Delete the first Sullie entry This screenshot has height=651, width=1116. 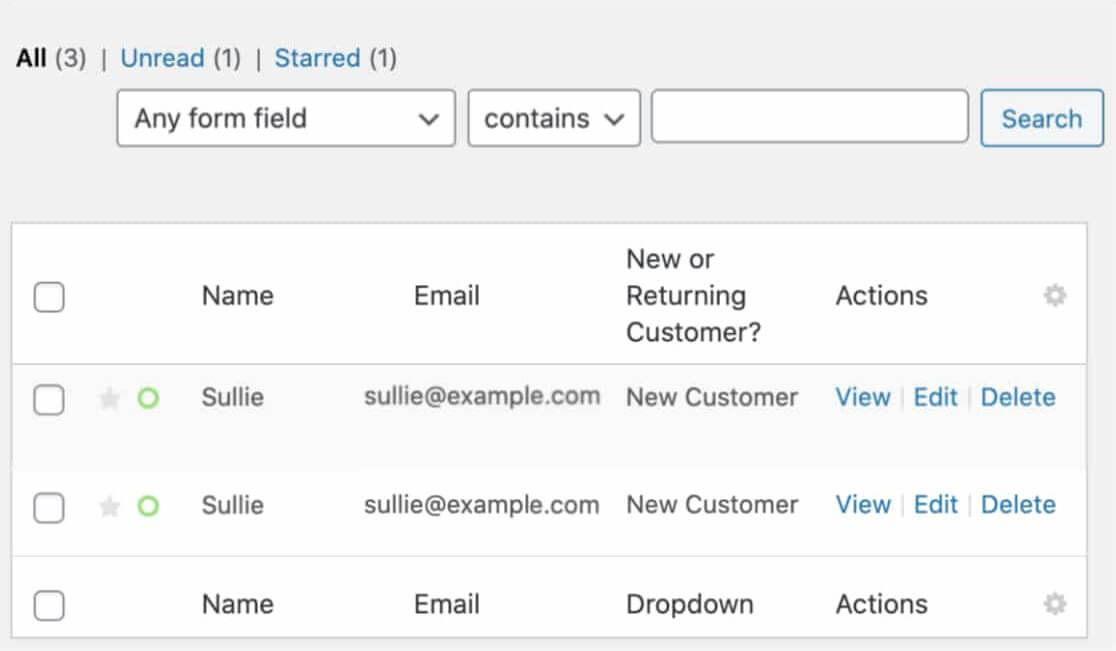(x=1018, y=397)
